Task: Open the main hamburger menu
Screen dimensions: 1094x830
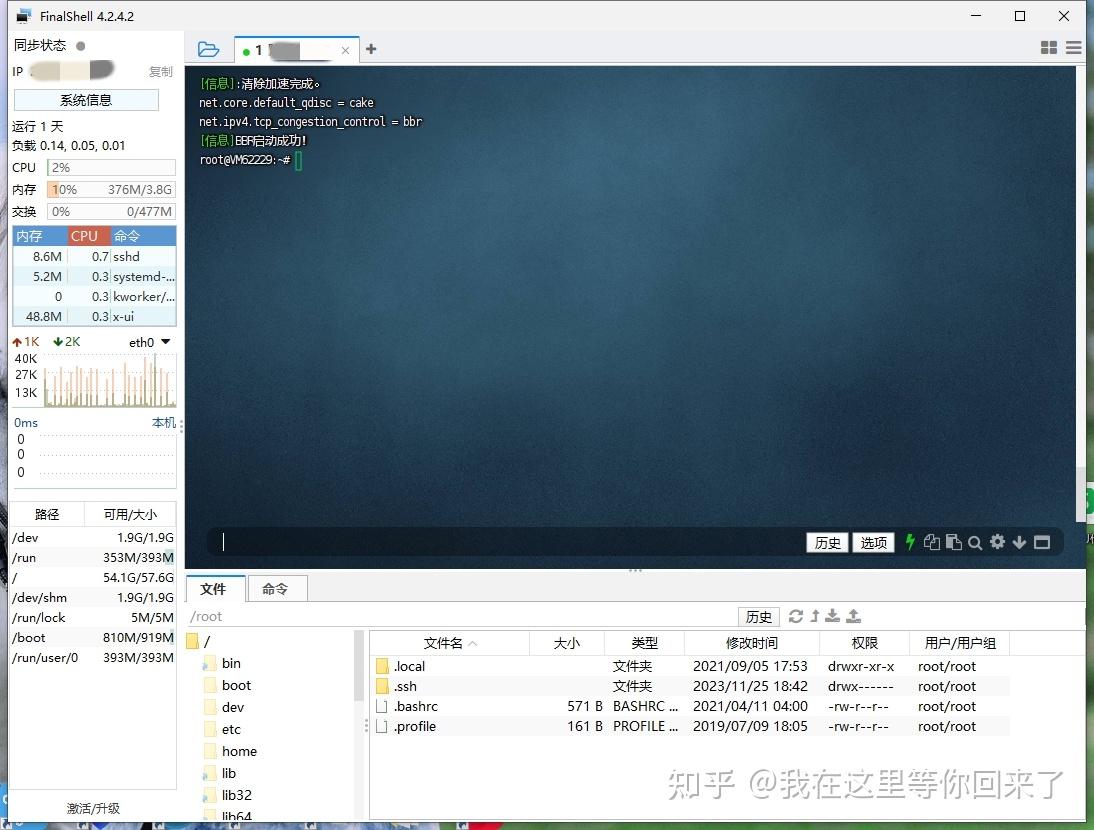Action: [1074, 47]
